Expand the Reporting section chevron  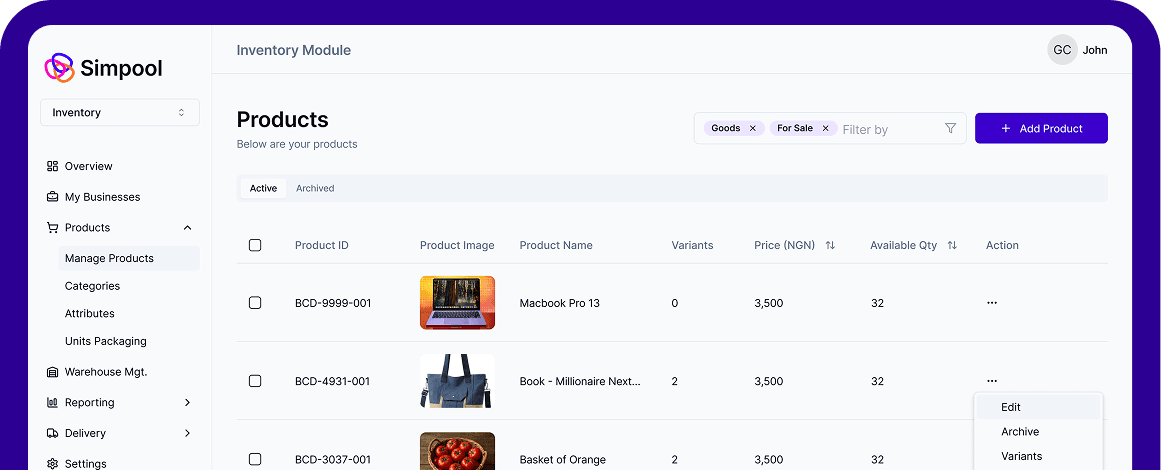tap(187, 403)
